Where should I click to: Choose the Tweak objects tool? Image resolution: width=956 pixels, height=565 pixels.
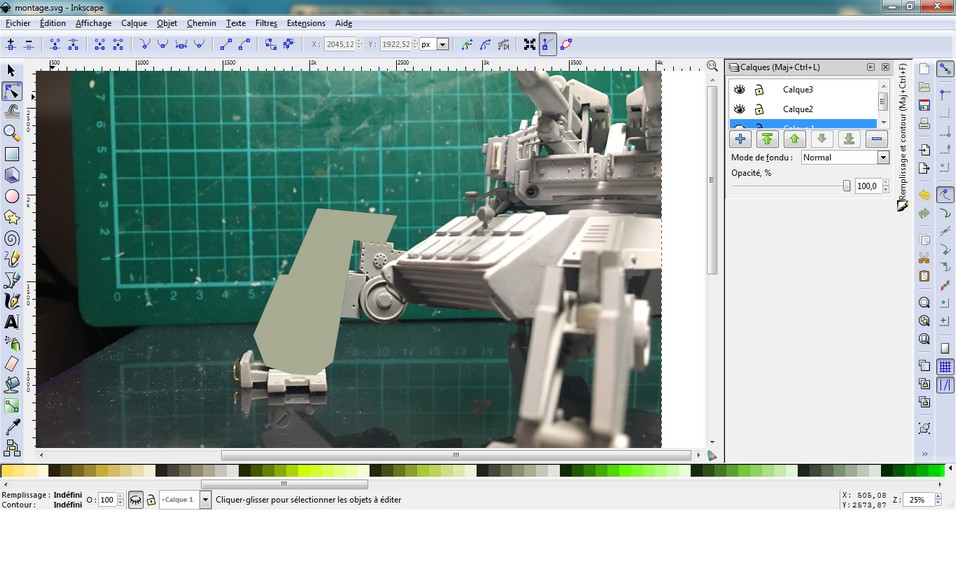12,112
